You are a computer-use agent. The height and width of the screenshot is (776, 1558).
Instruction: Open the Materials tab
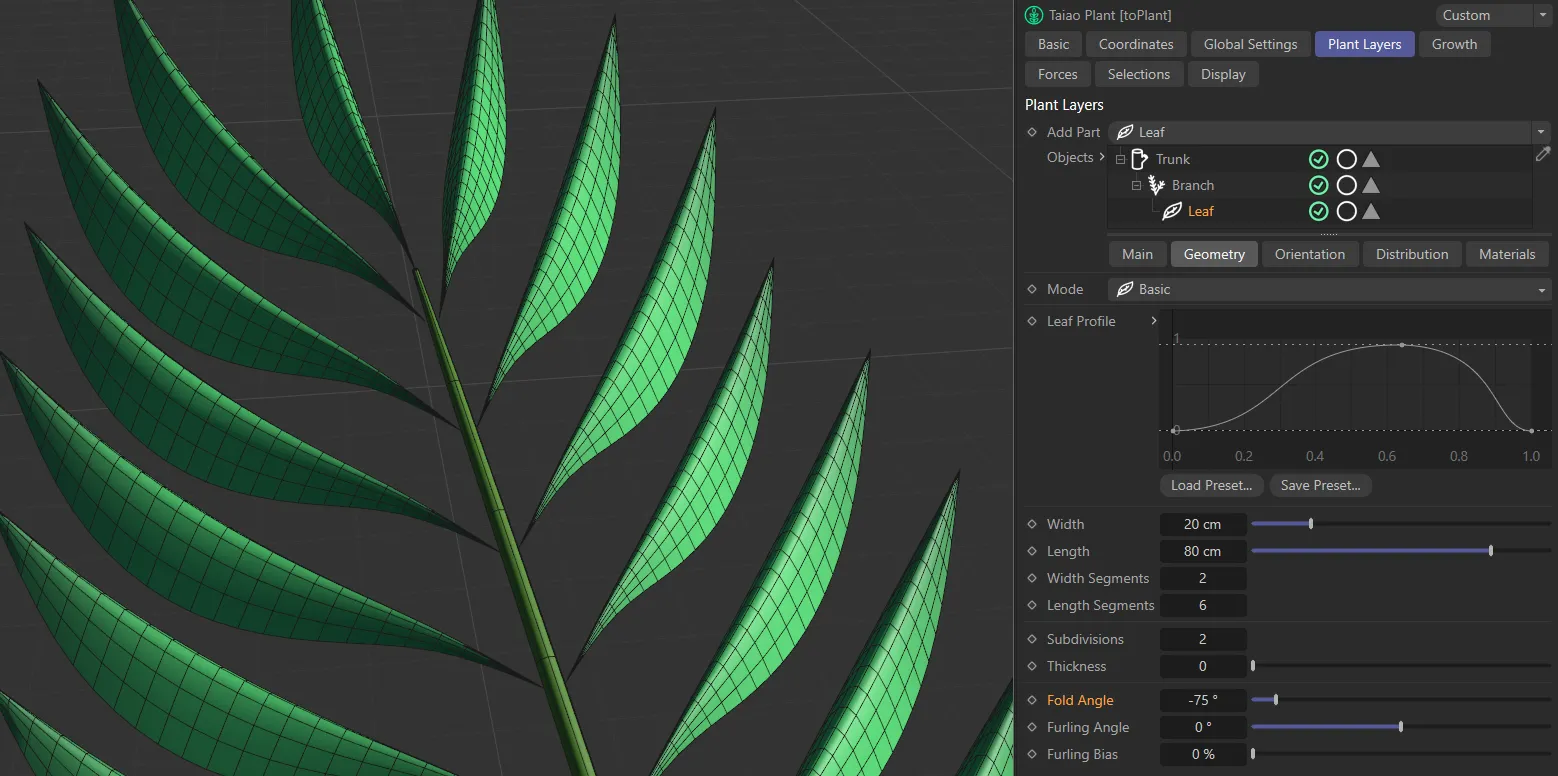tap(1507, 254)
